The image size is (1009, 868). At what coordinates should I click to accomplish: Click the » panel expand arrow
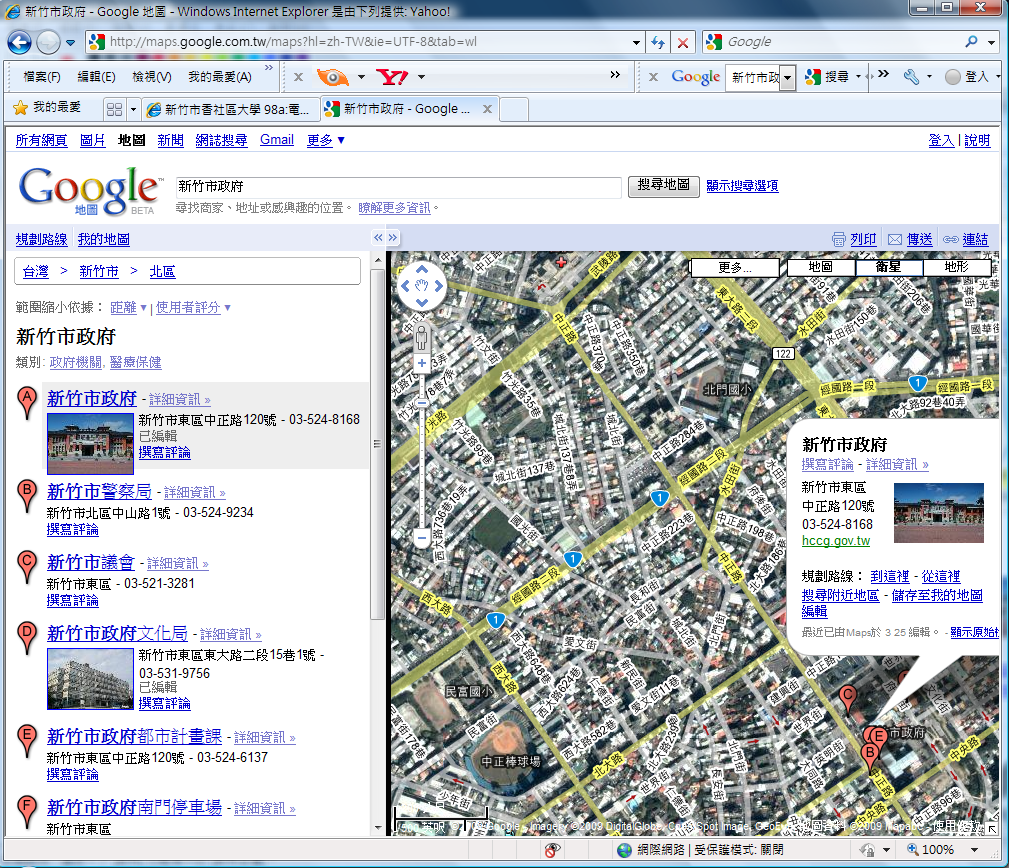(393, 237)
